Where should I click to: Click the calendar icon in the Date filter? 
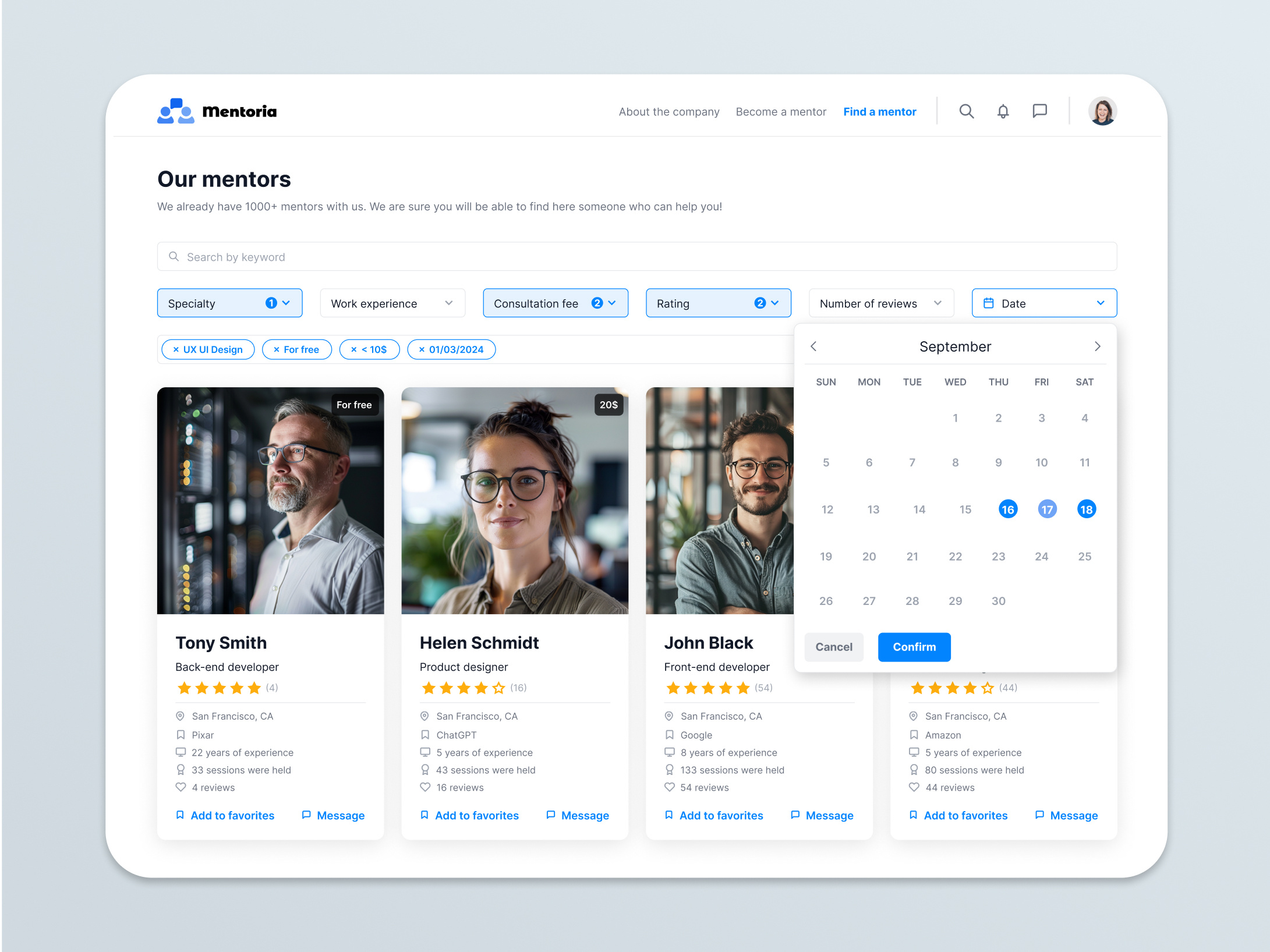(x=988, y=303)
